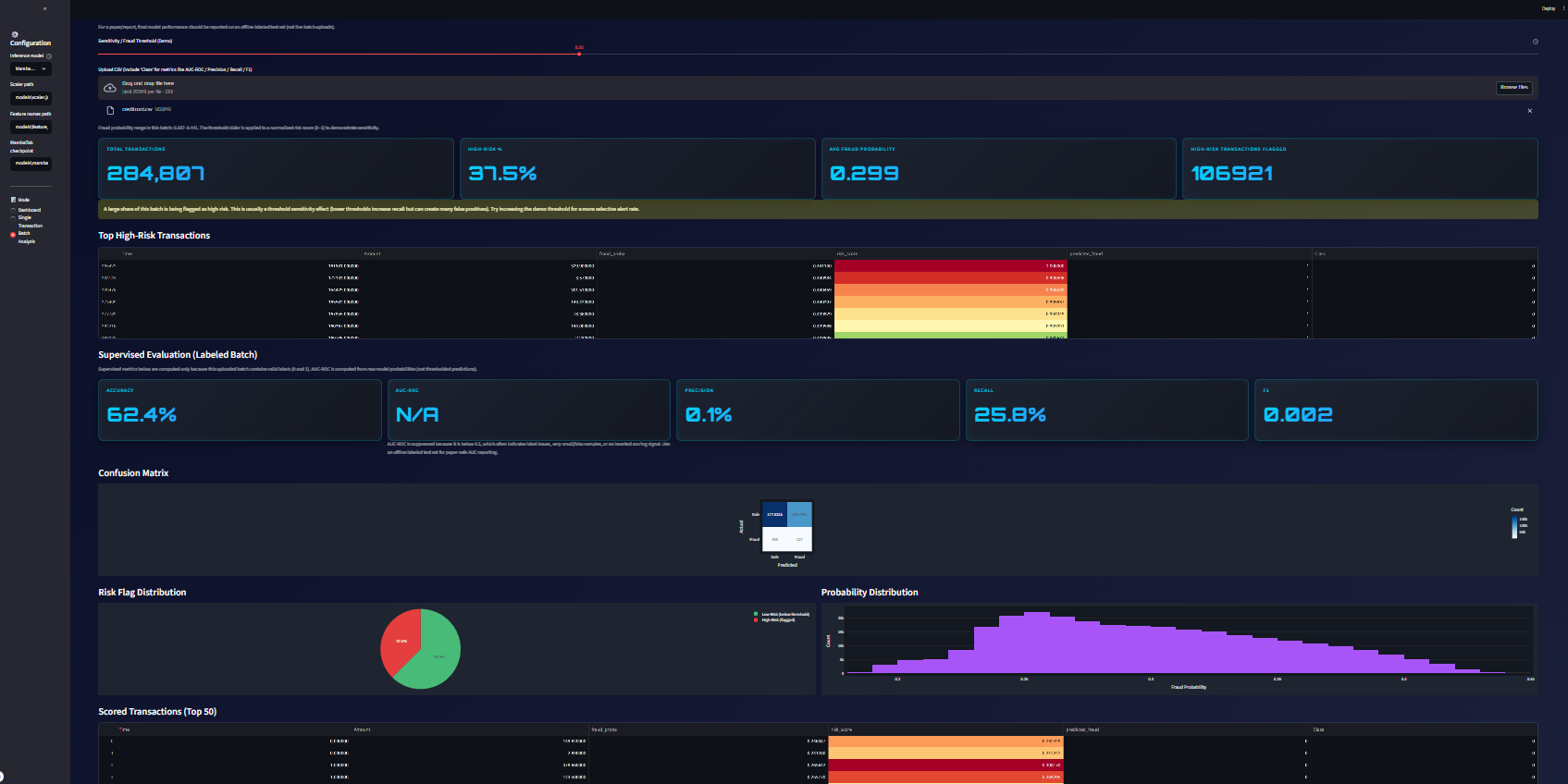Open the Inference model dropdown

31,69
